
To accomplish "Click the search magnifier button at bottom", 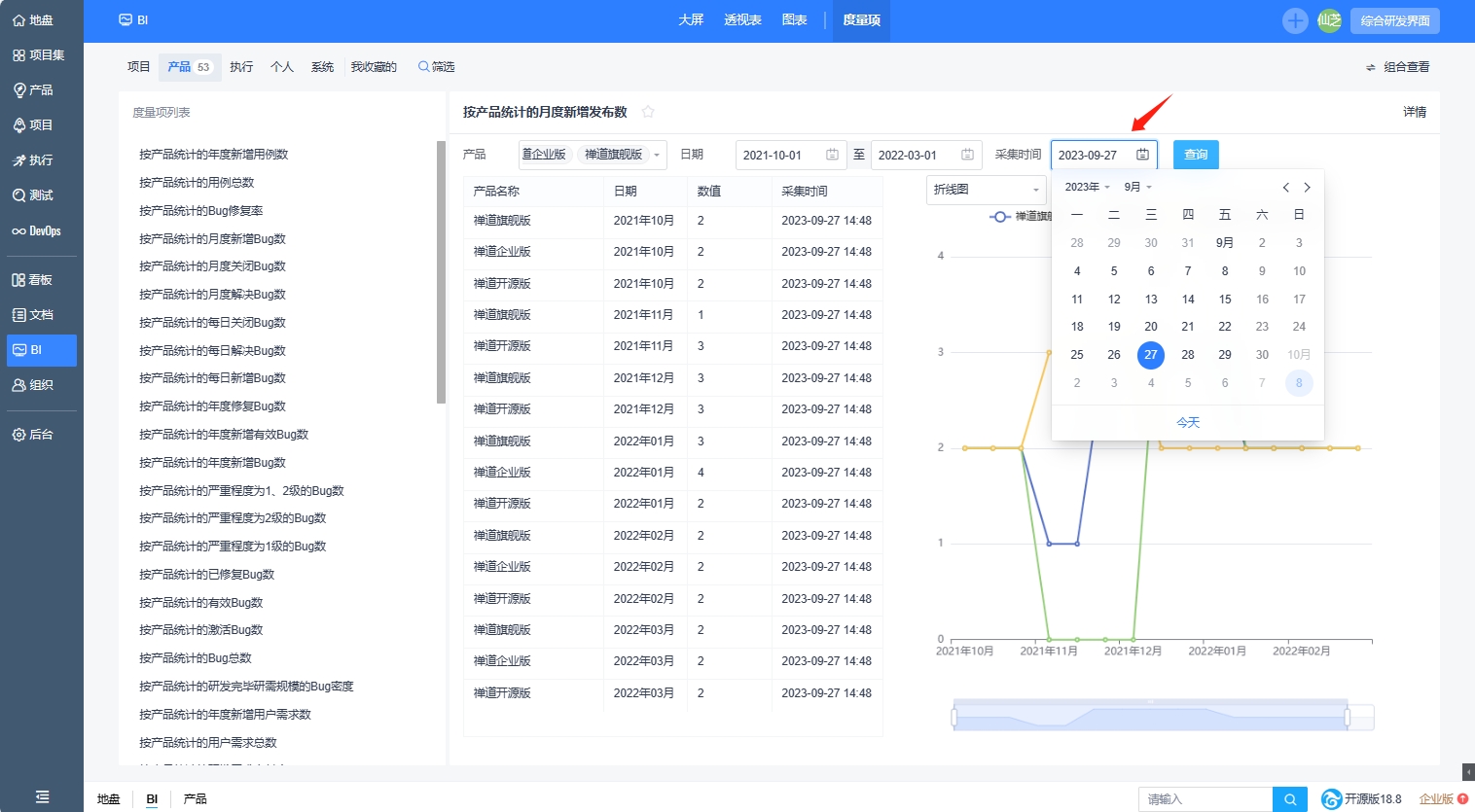I will (1289, 799).
